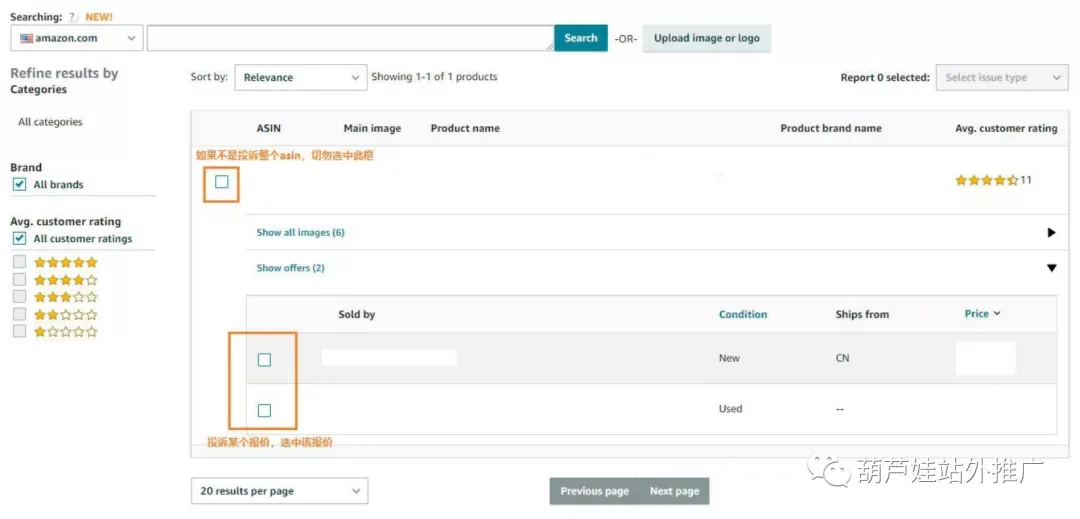Image resolution: width=1080 pixels, height=519 pixels.
Task: Collapse the Show offers arrow
Action: (x=1051, y=268)
